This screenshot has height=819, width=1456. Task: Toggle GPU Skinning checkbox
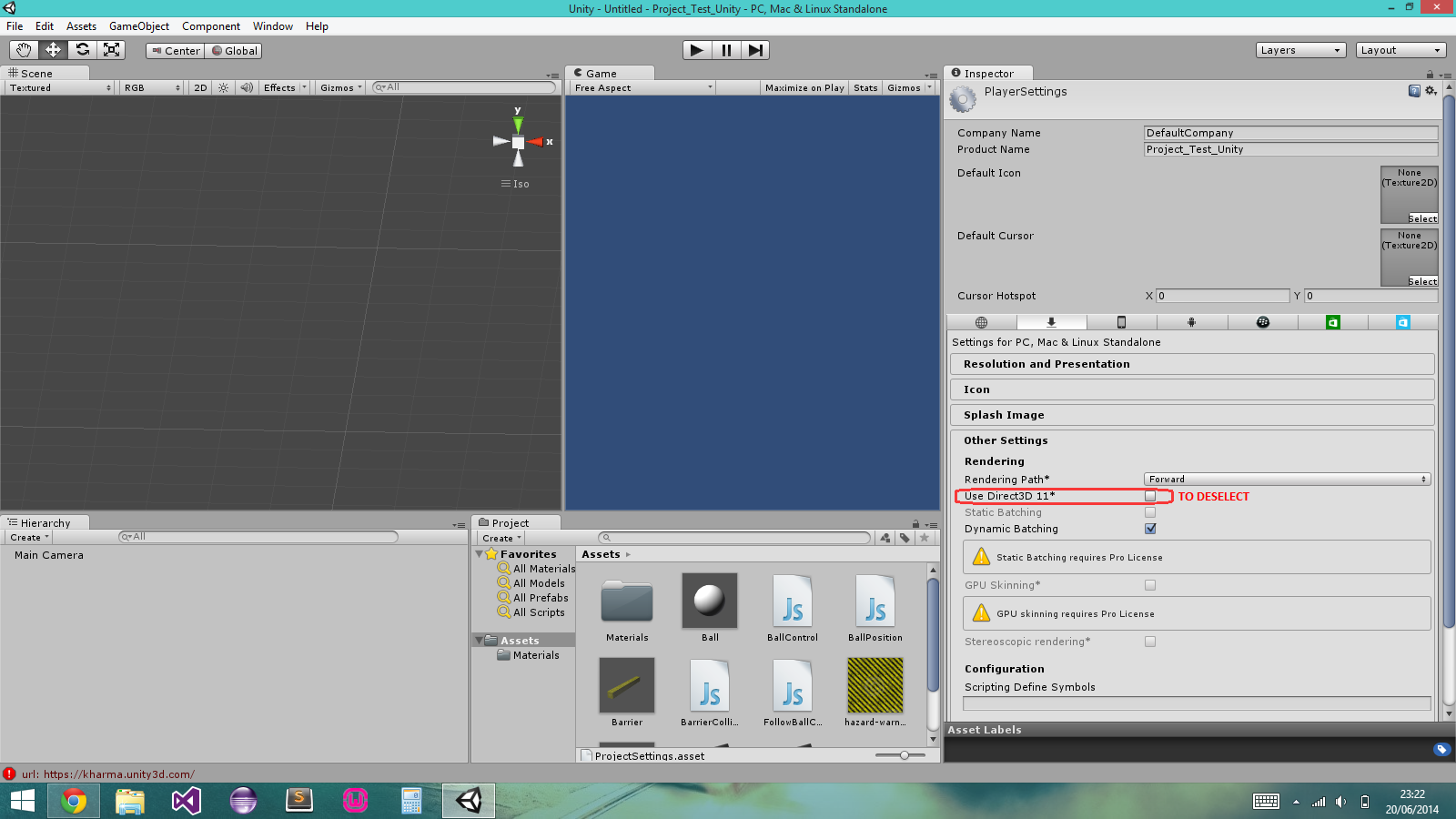1150,585
